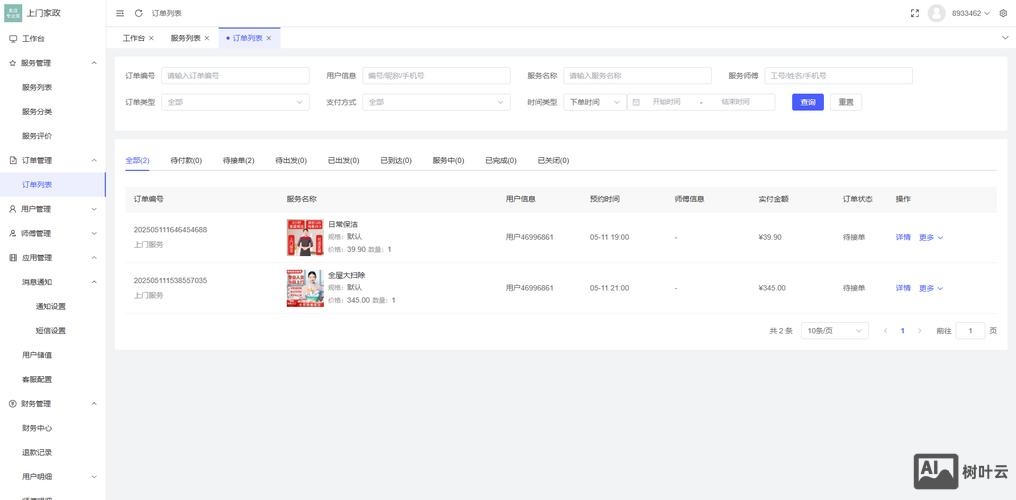Collapse the 服务管理 menu
The image size is (1016, 500).
(x=52, y=63)
